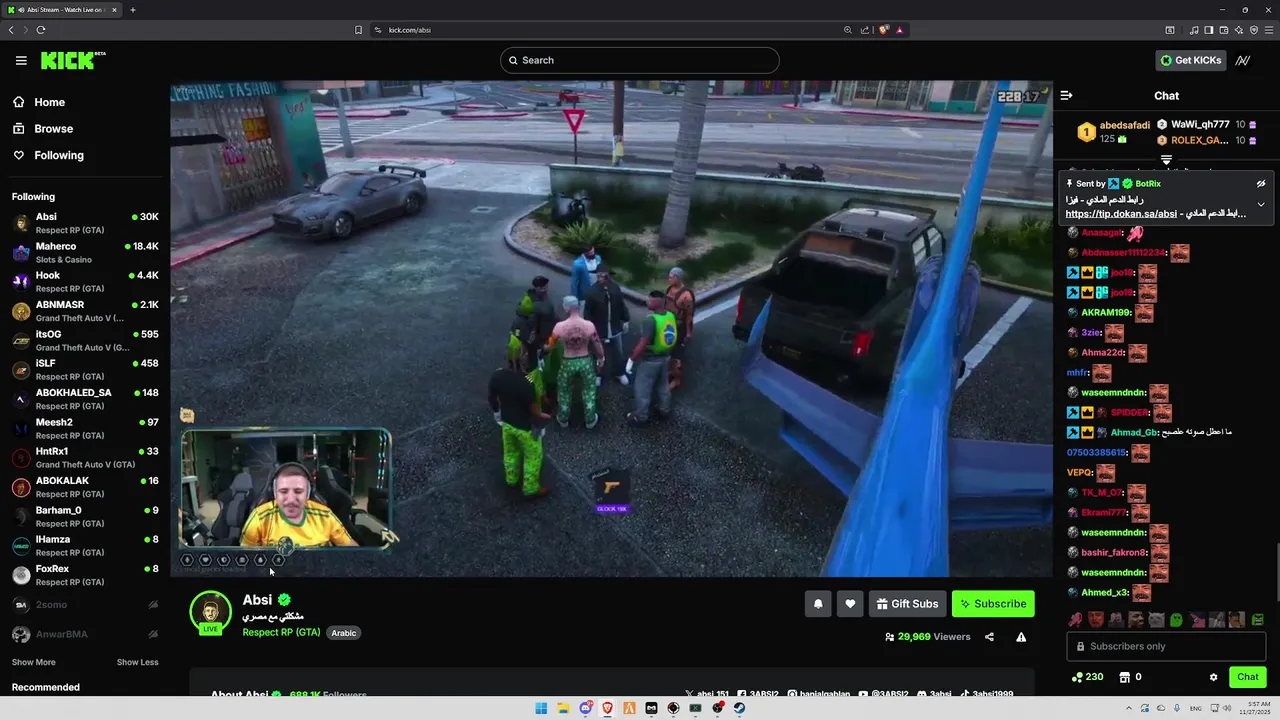The height and width of the screenshot is (720, 1280).
Task: Open FoxRex channel in sidebar
Action: (x=85, y=575)
